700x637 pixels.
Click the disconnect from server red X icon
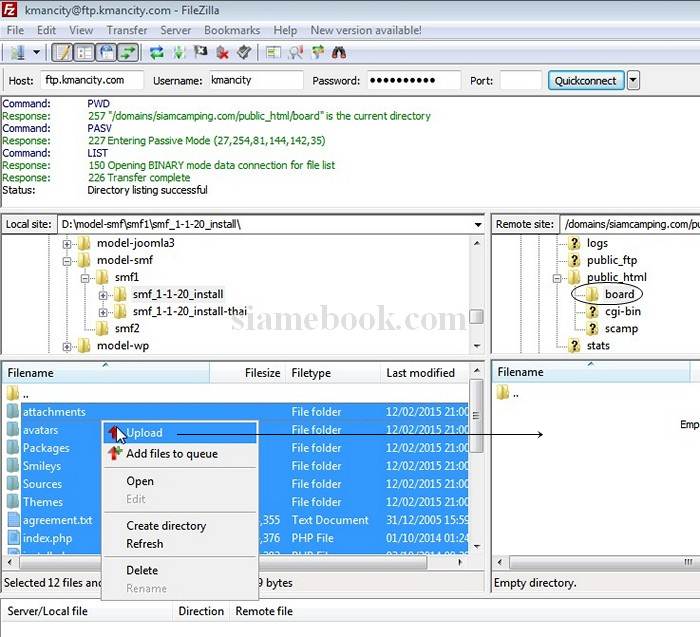tap(222, 53)
